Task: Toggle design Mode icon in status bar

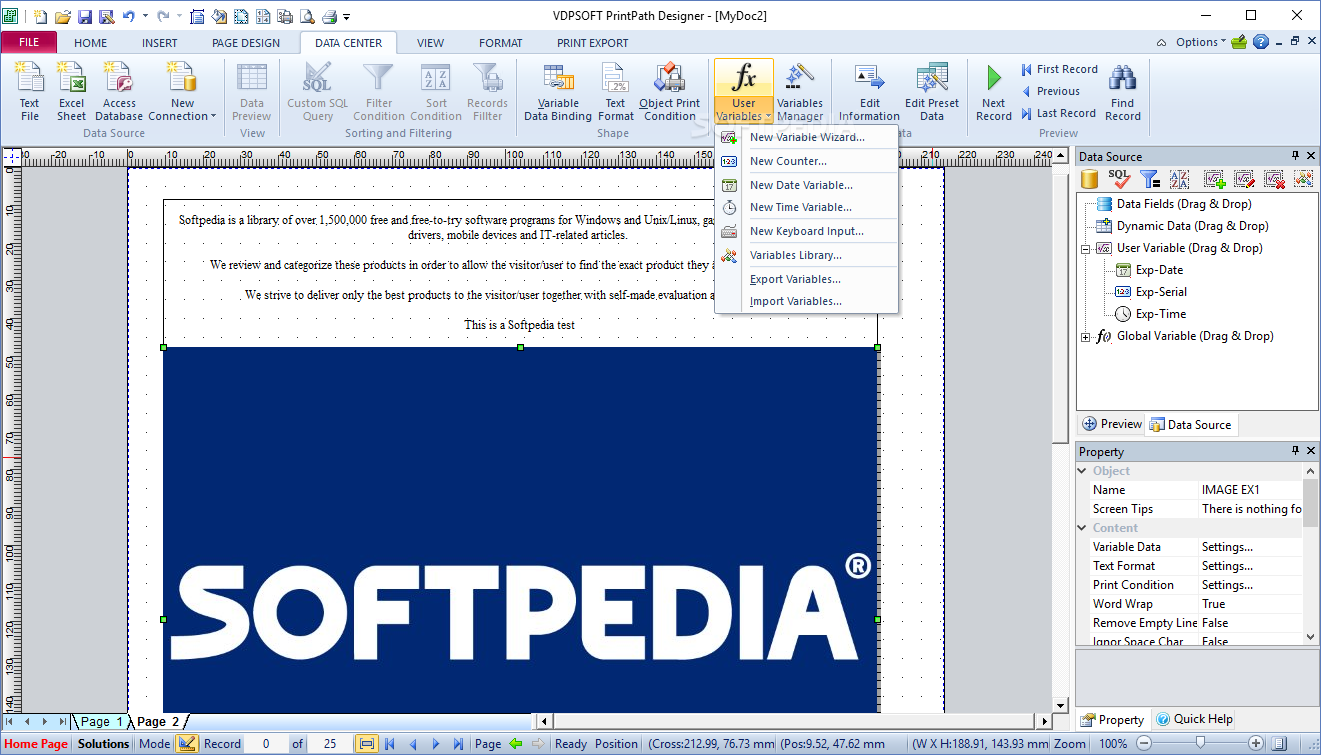Action: (x=187, y=744)
